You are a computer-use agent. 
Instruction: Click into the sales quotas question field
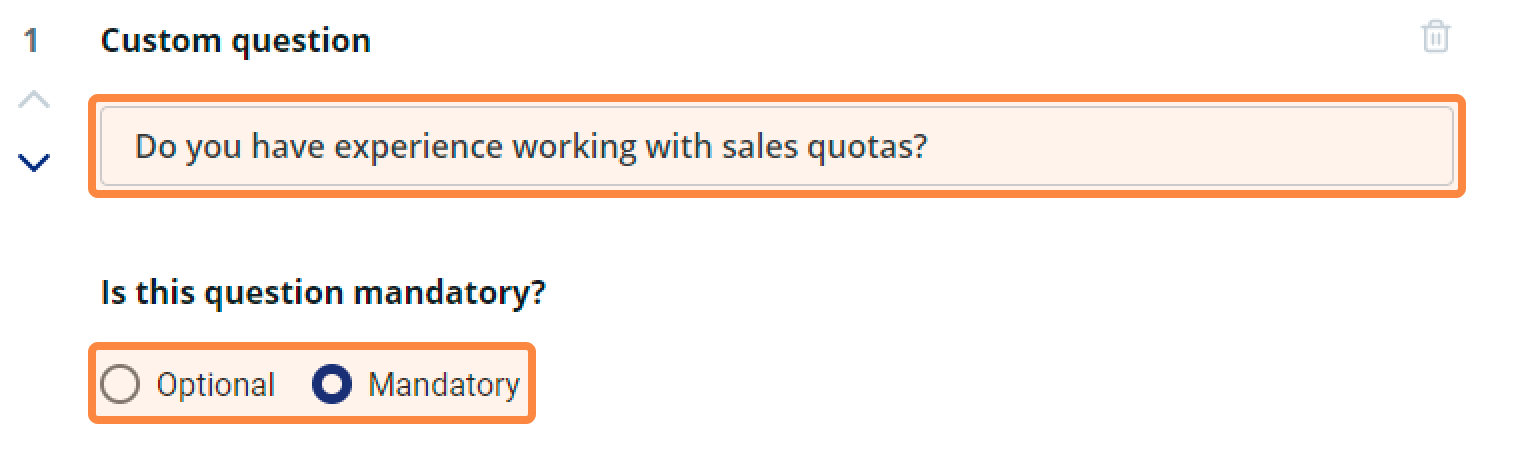pos(777,147)
